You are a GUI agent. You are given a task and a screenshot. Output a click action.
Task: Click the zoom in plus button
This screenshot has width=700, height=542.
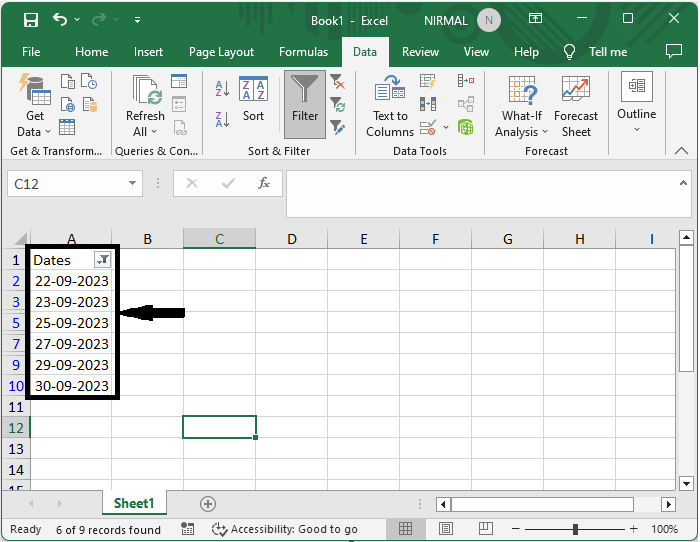633,529
